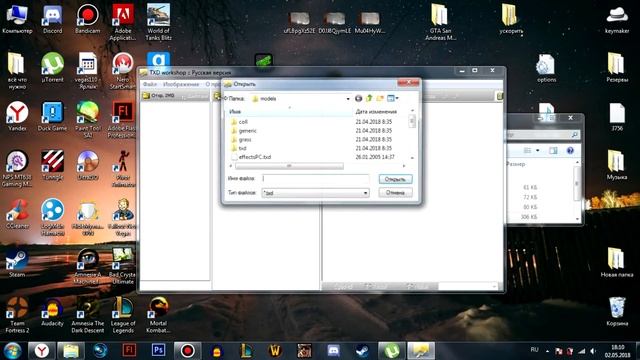This screenshot has width=640, height=360.
Task: Open the Музыка folder on desktop
Action: click(x=617, y=165)
